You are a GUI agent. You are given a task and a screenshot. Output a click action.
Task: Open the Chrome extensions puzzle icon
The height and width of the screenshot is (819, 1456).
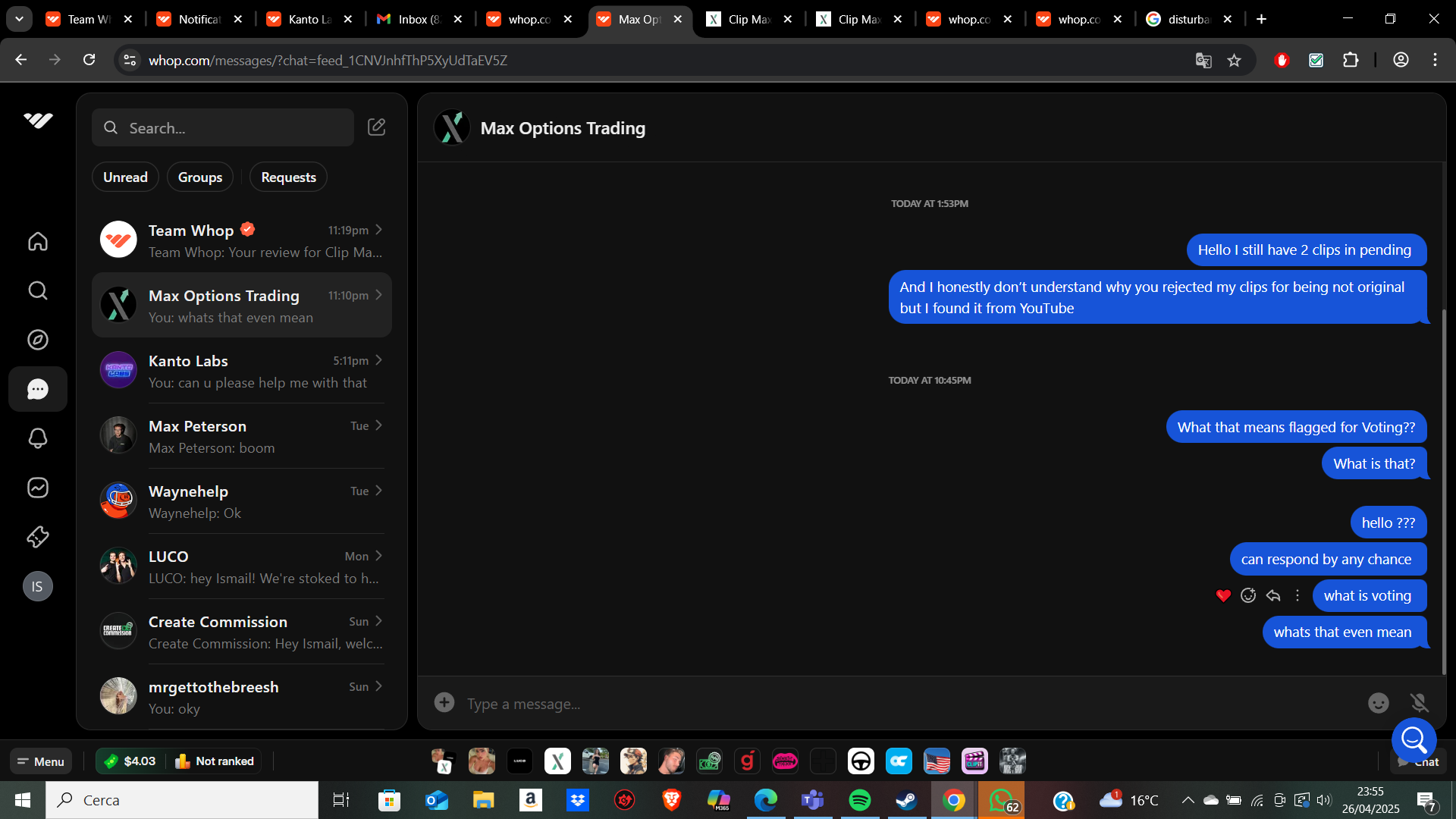pos(1351,60)
